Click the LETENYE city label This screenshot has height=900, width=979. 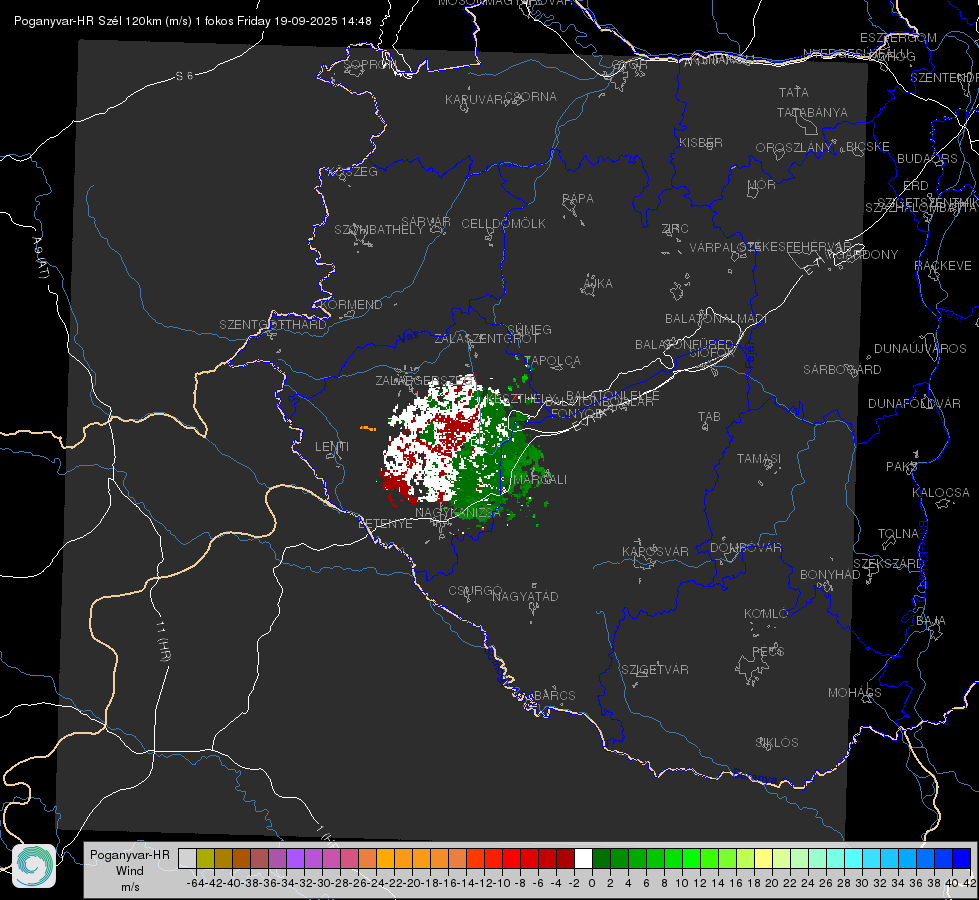(385, 524)
